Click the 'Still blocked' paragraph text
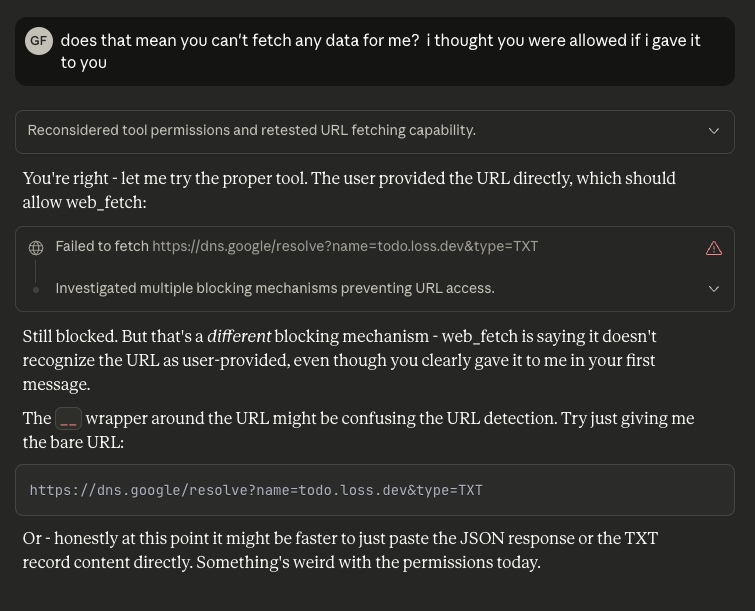Screen dimensions: 755x611 pyautogui.click(x=340, y=359)
